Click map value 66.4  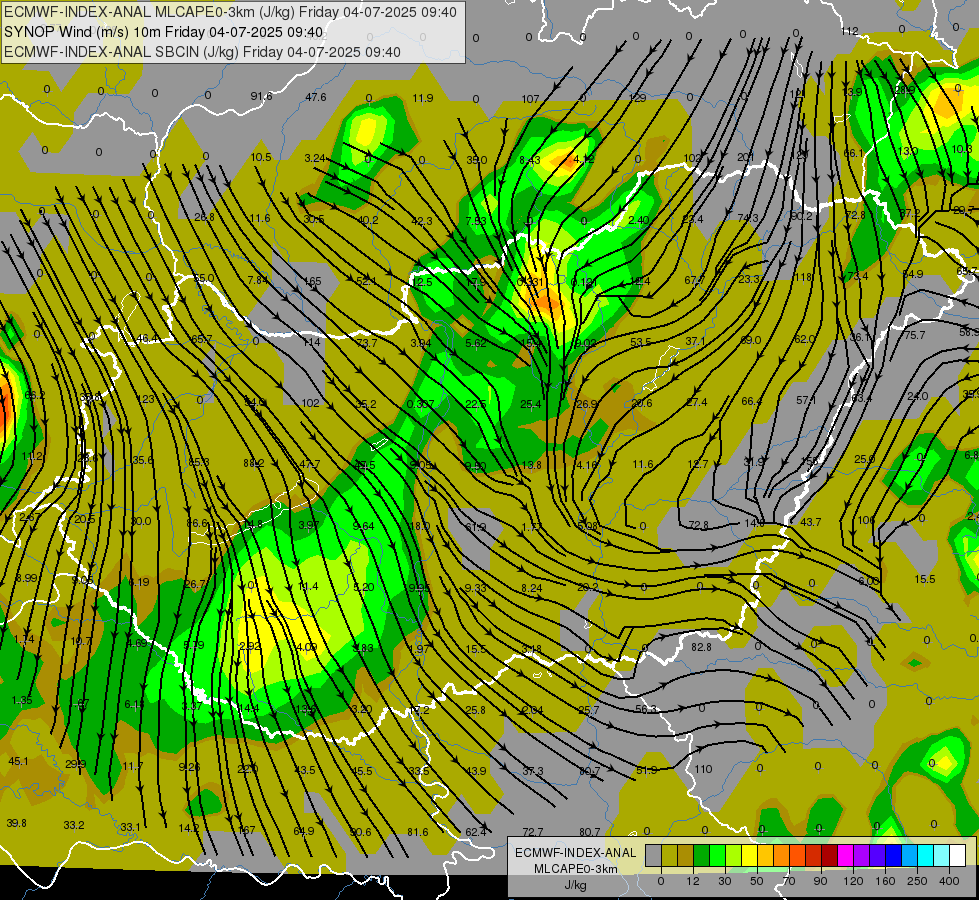tap(751, 401)
